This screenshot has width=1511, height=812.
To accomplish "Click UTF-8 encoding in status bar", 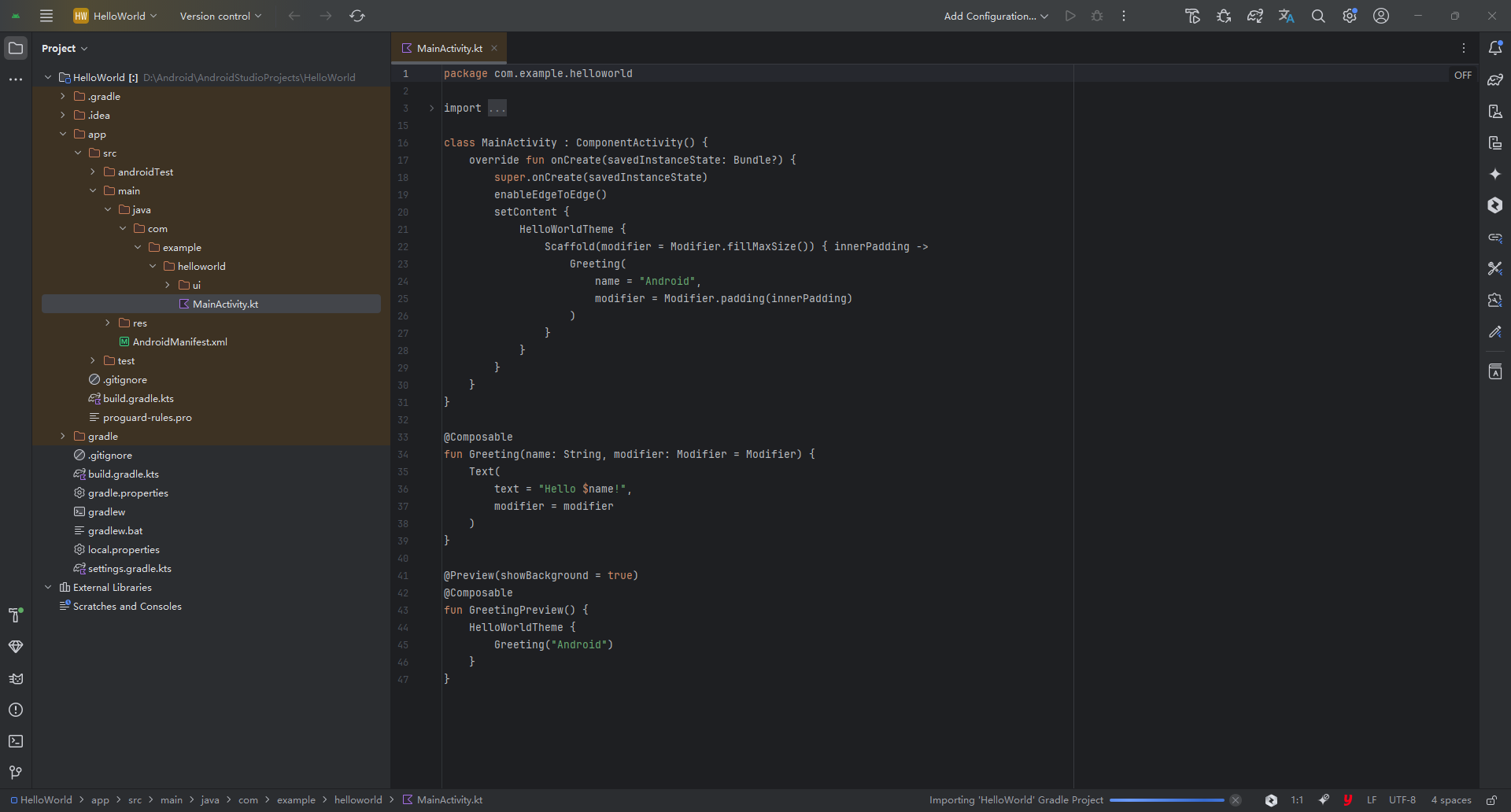I will pos(1402,800).
